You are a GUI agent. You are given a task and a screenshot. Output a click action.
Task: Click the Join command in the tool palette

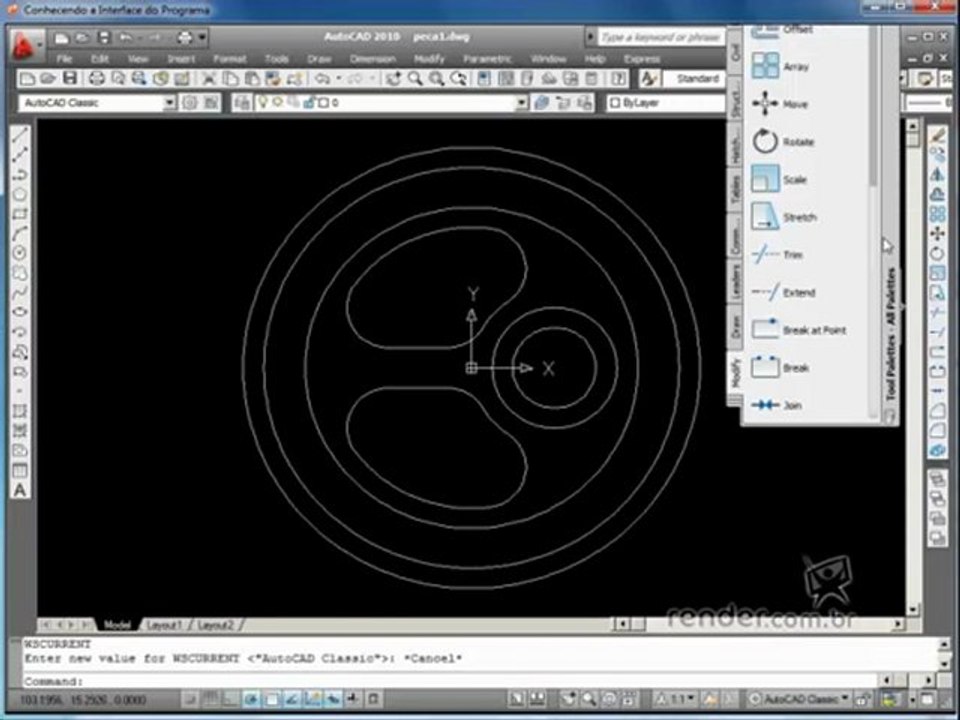(776, 405)
